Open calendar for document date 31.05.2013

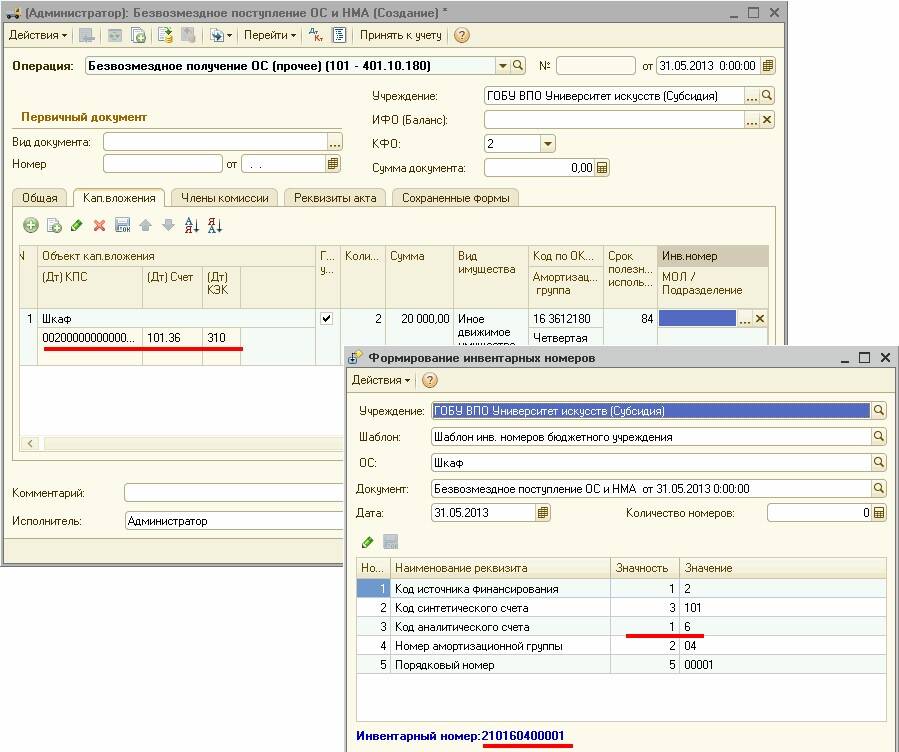pos(768,66)
